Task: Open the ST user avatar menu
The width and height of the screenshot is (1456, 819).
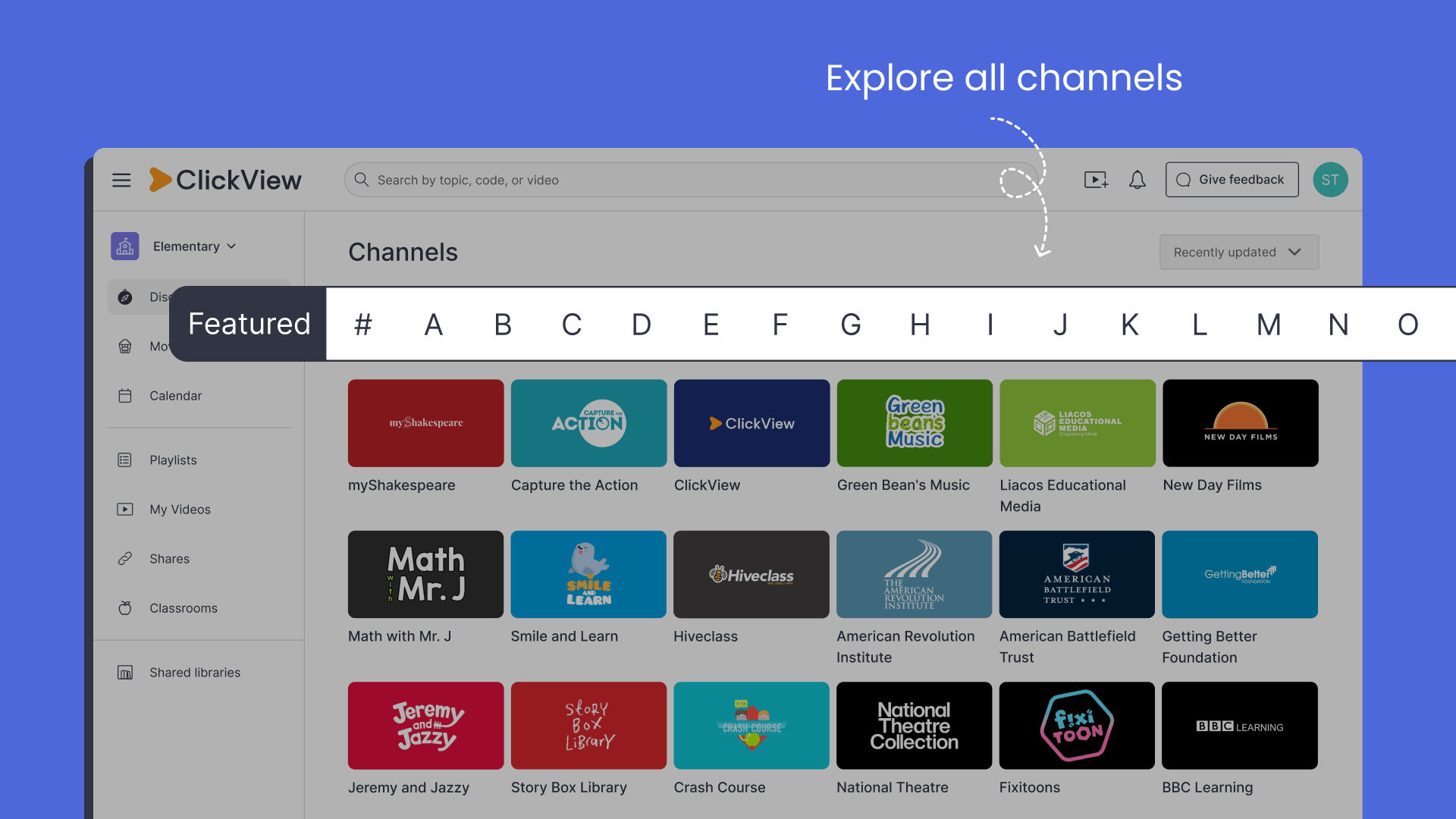Action: [1330, 180]
